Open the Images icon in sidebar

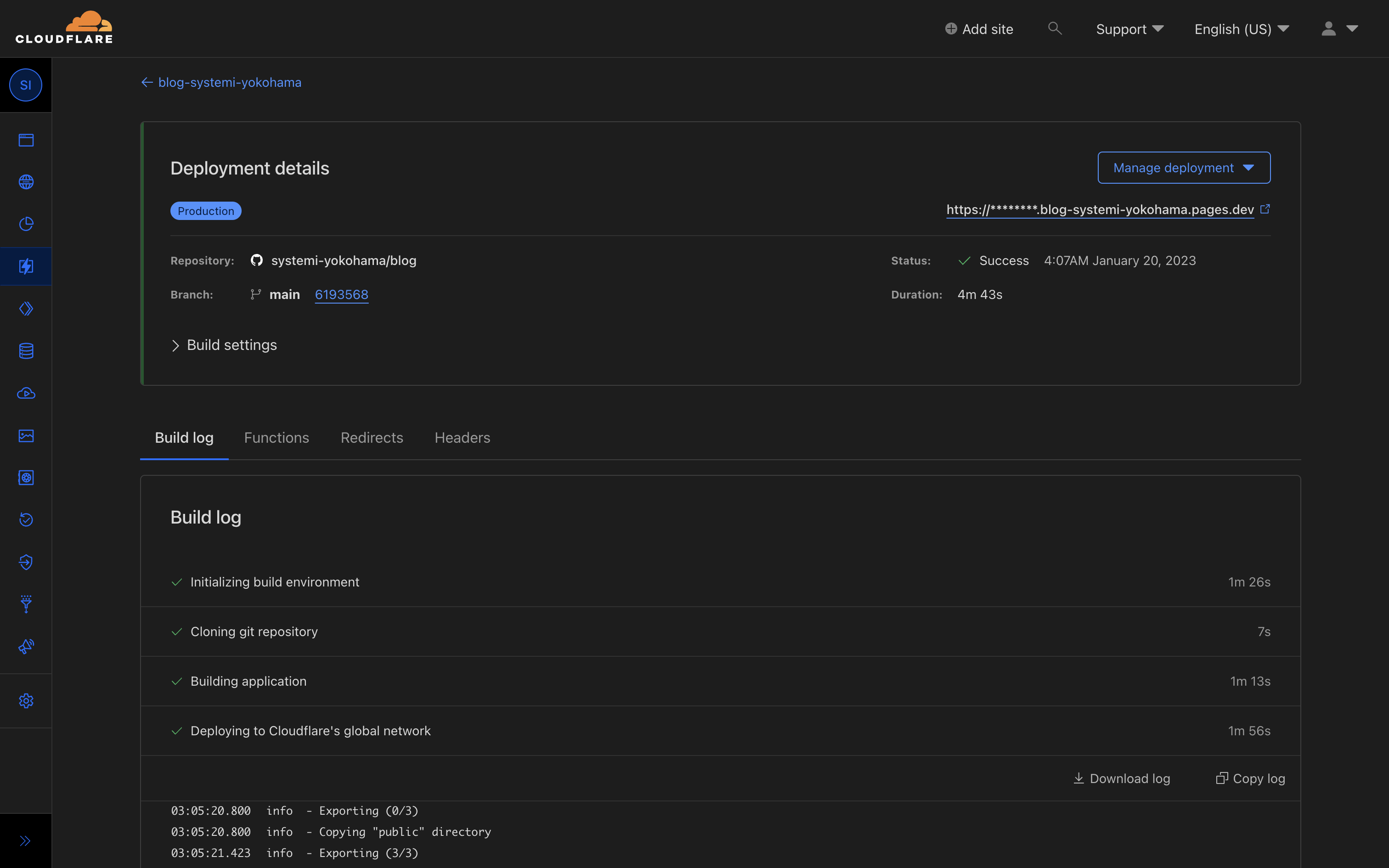coord(26,436)
